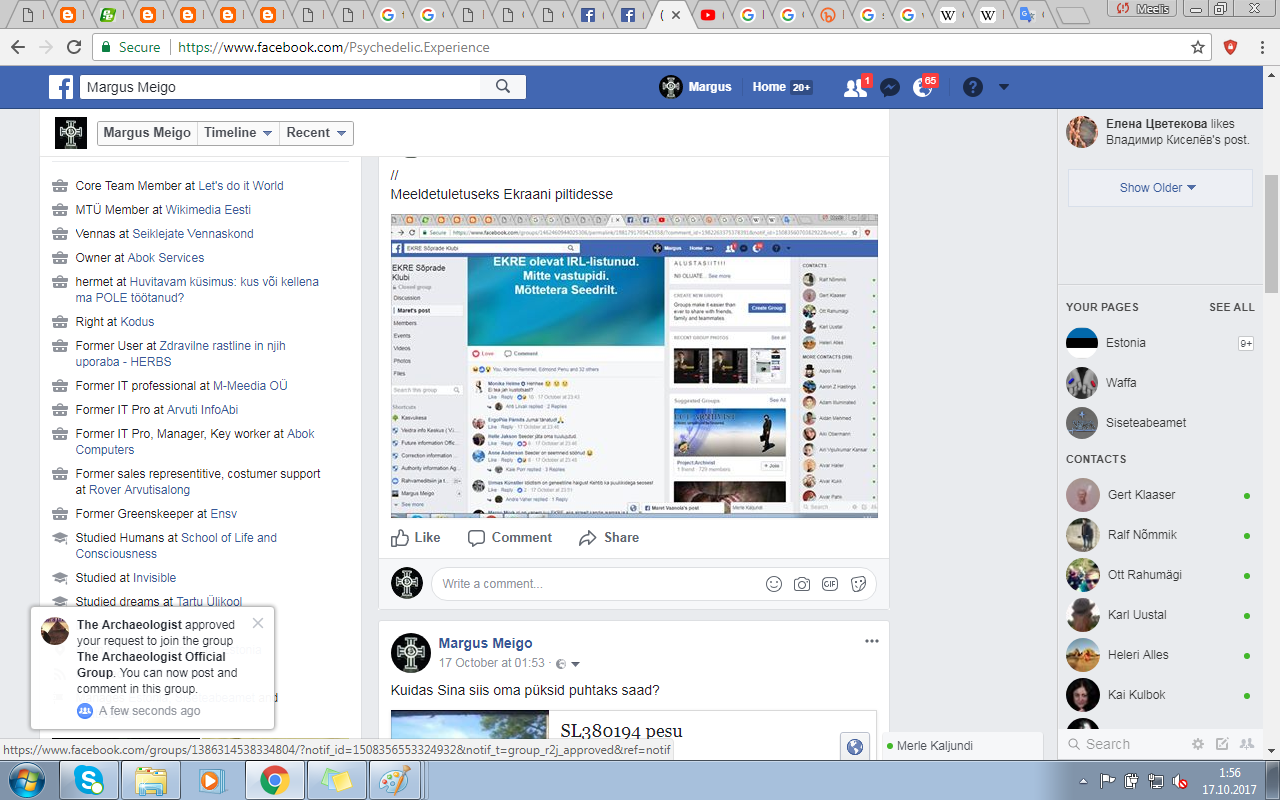Add a GIF to the comment
Viewport: 1280px width, 800px height.
829,584
